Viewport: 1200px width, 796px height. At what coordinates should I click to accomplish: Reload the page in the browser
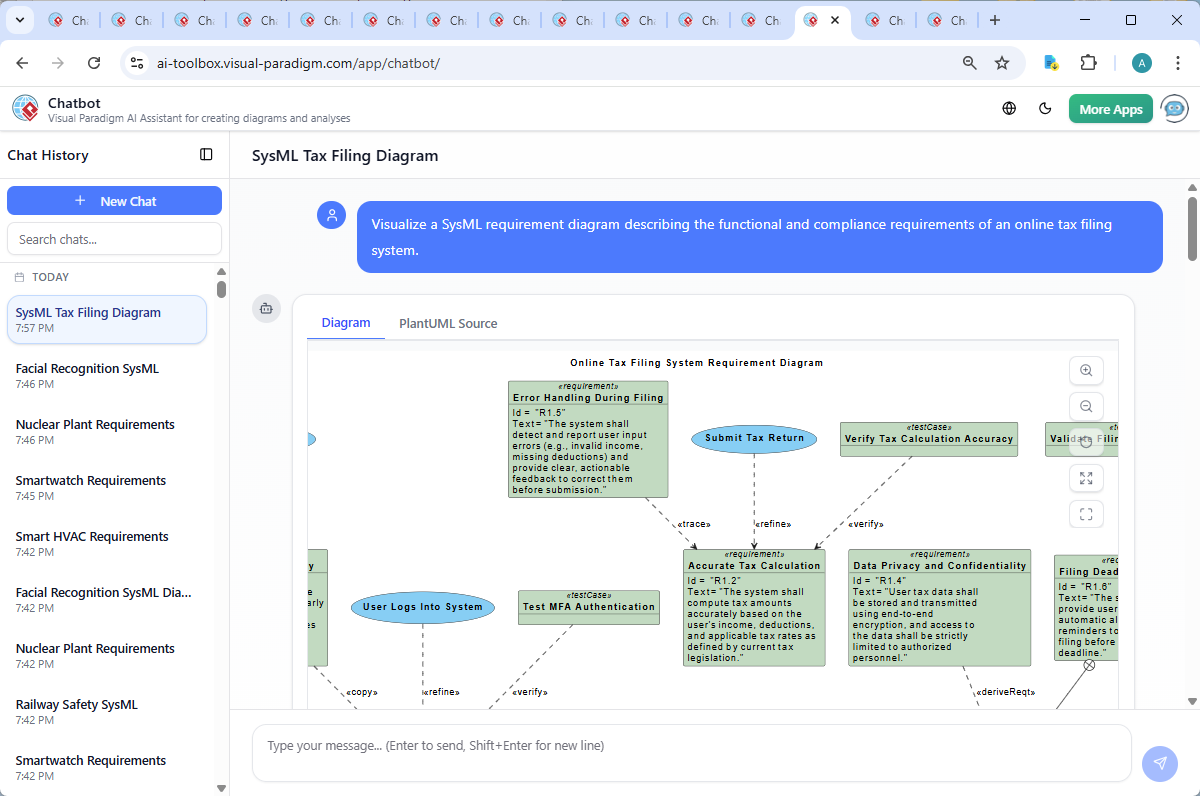click(x=94, y=62)
